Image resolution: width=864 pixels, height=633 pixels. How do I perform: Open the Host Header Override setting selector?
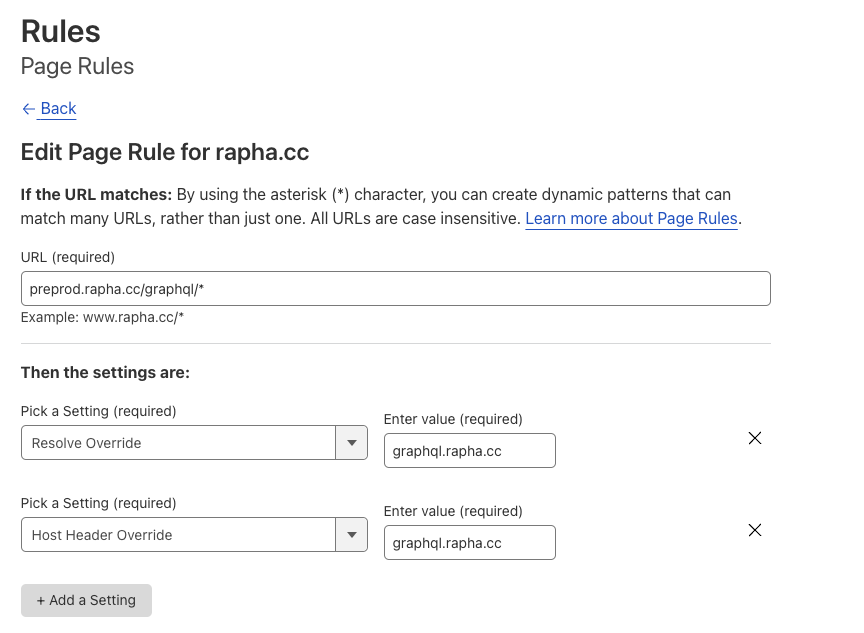pos(180,535)
